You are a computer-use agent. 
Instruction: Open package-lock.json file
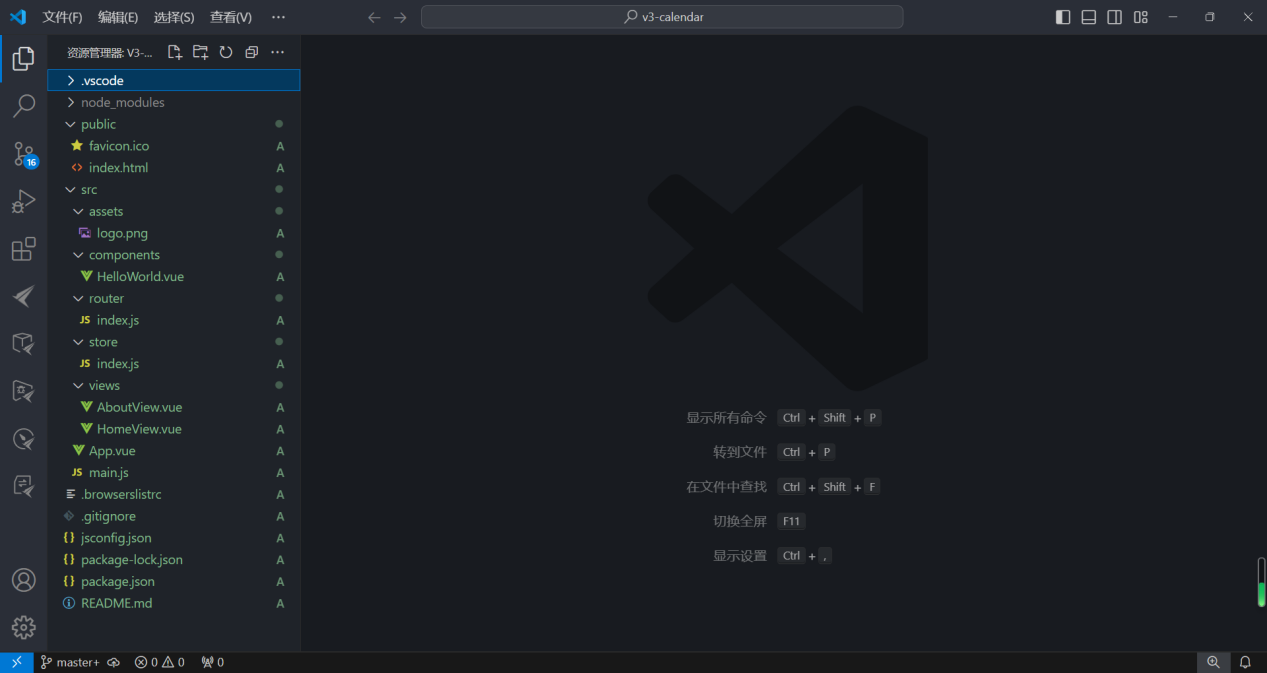coord(174,560)
